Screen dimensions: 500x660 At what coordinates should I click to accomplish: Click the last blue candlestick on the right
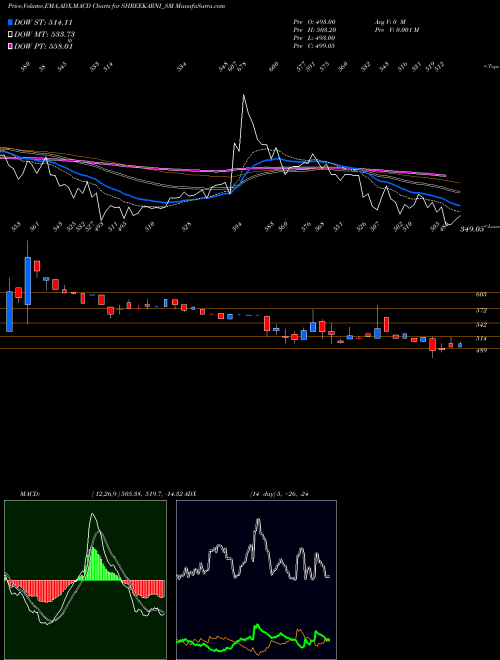pos(460,345)
